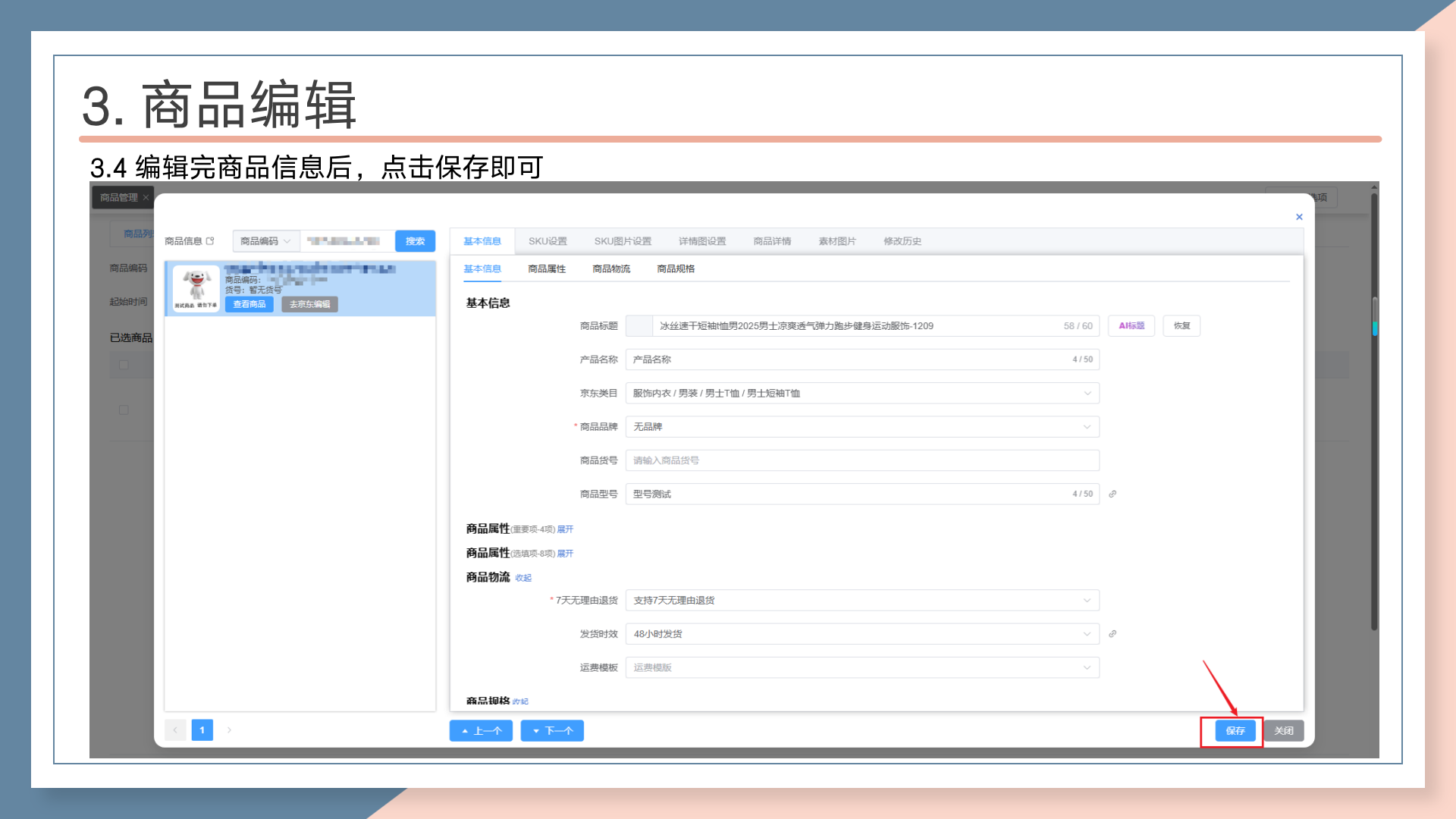Viewport: 1456px width, 819px height.
Task: Click the export icon beside 商品信息
Action: [210, 241]
